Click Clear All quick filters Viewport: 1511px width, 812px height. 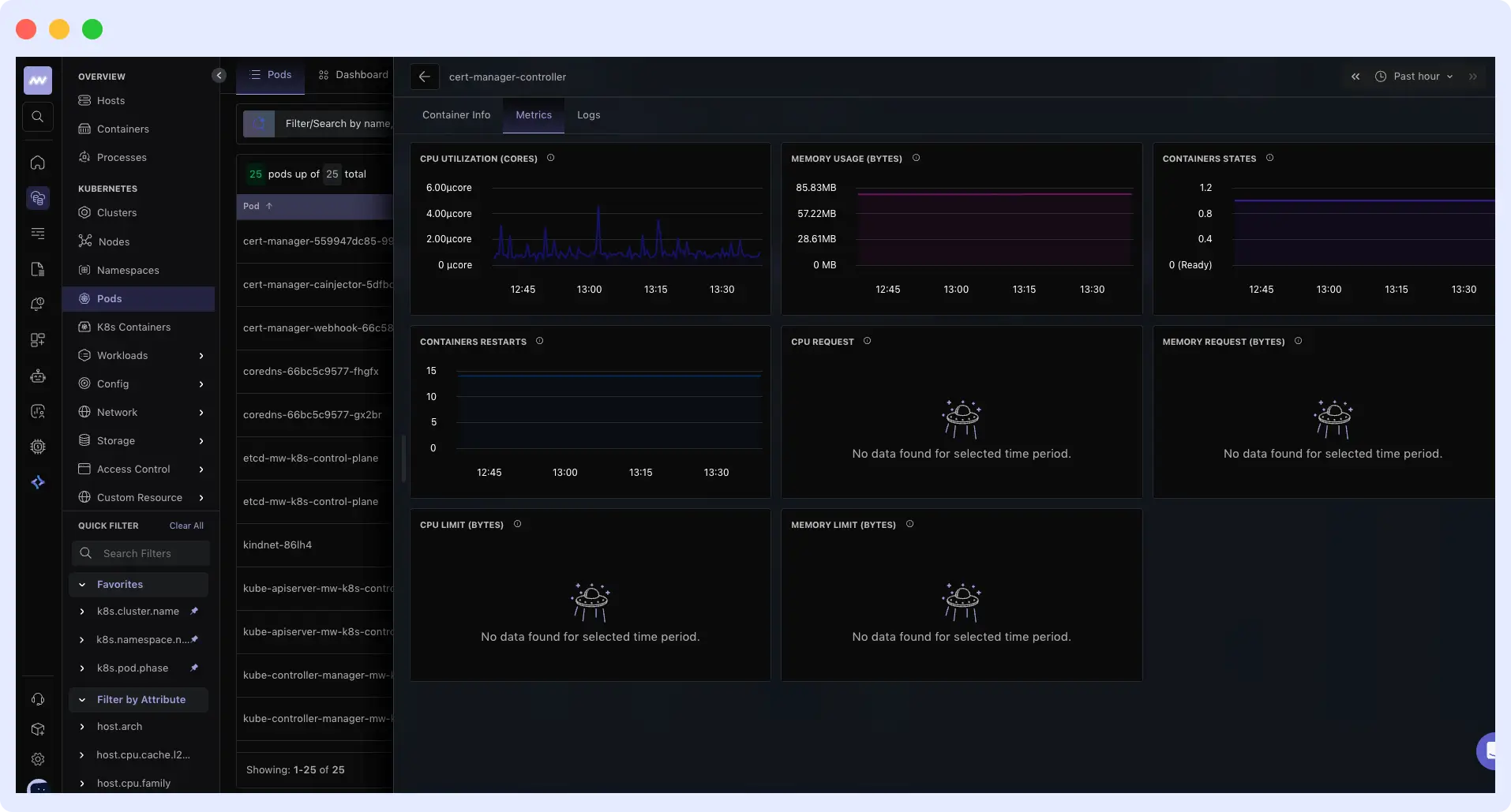pos(186,526)
